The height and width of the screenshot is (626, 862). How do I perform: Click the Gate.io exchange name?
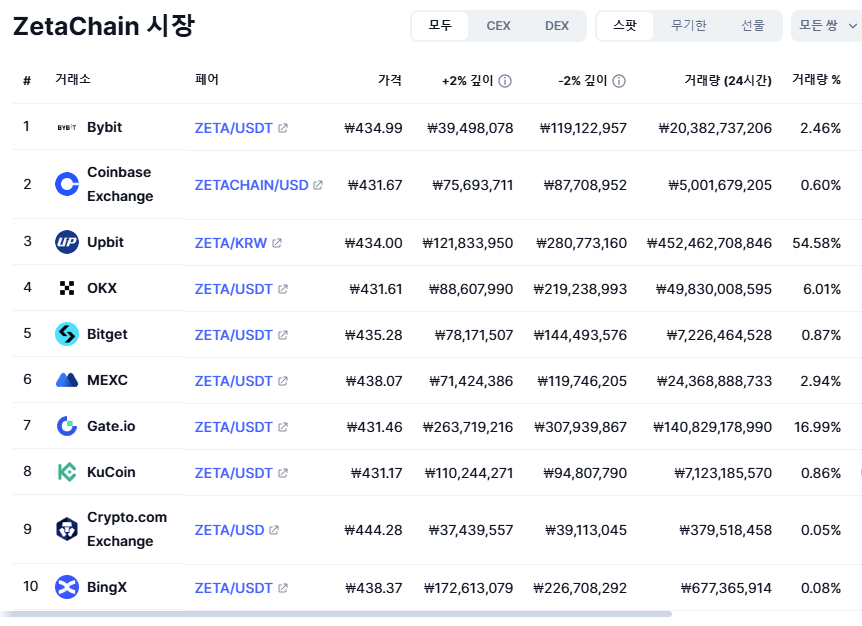point(111,426)
